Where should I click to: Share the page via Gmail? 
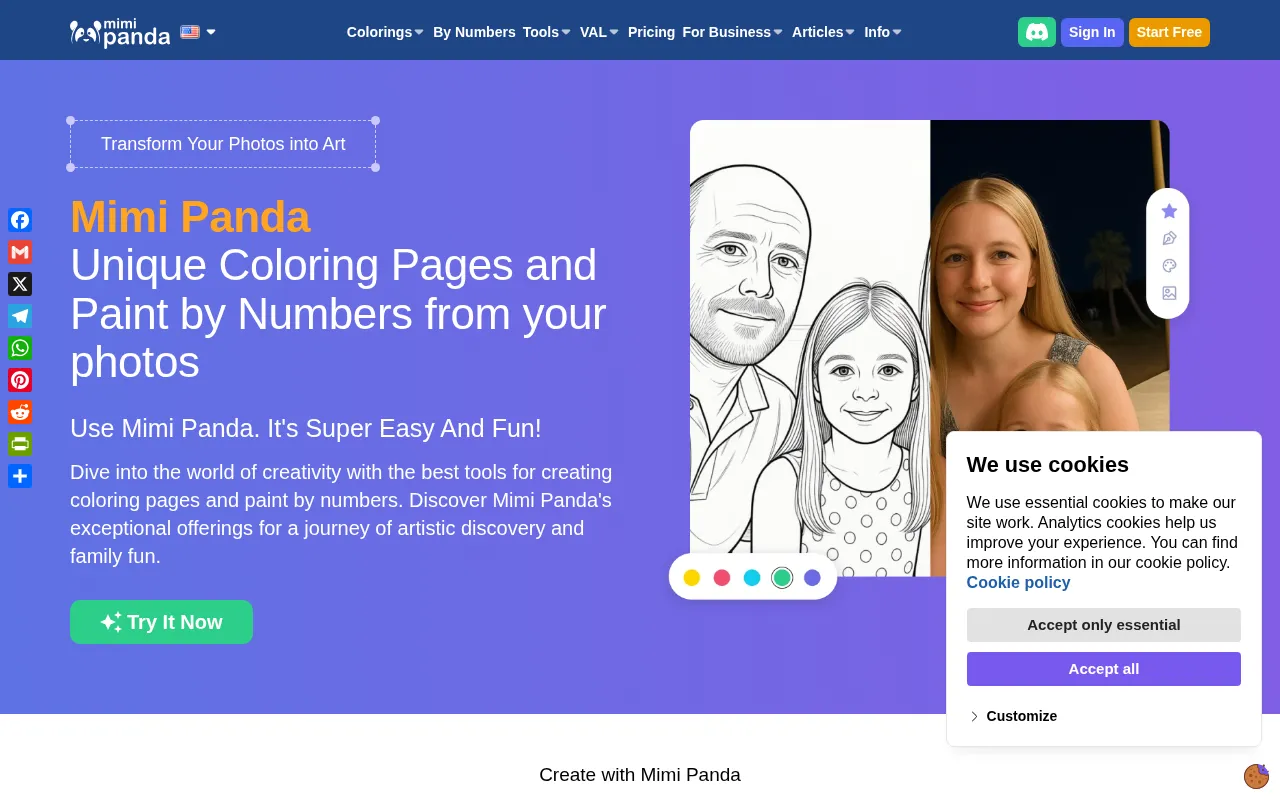[20, 252]
